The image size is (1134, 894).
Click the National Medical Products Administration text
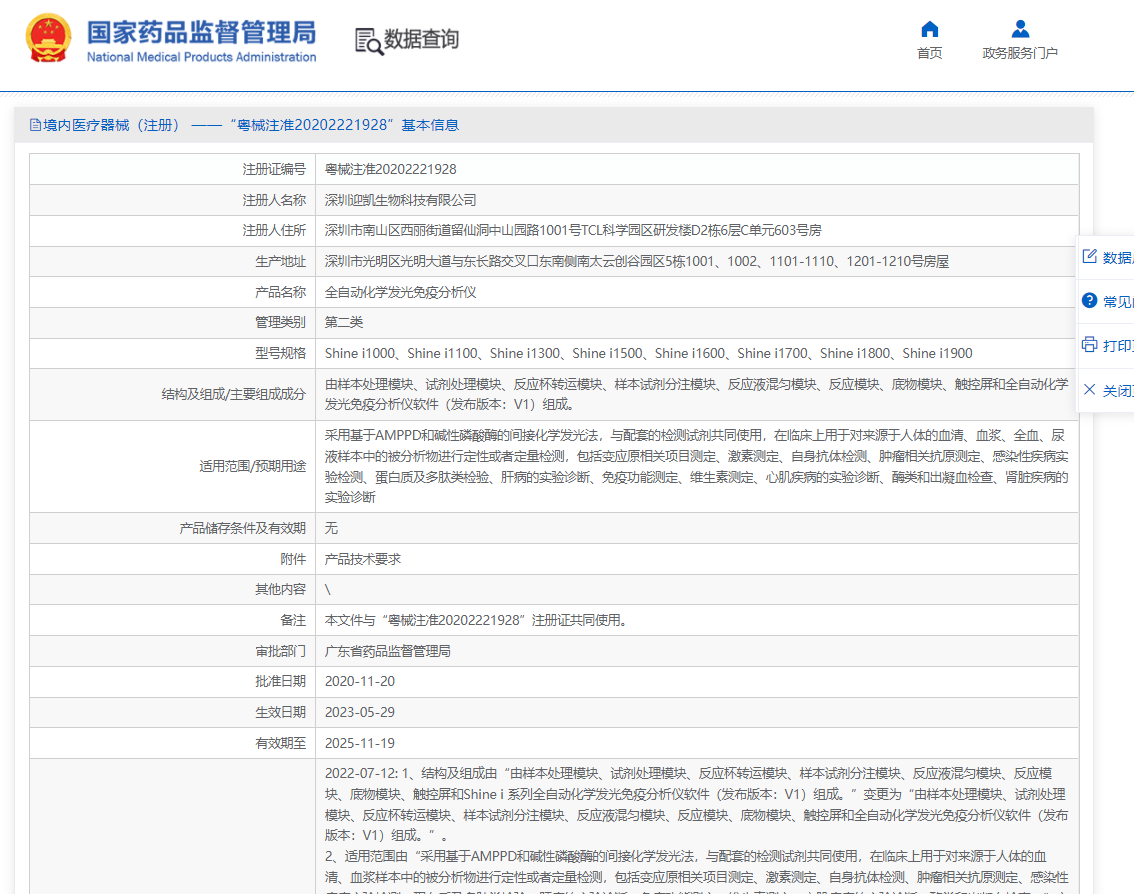202,57
